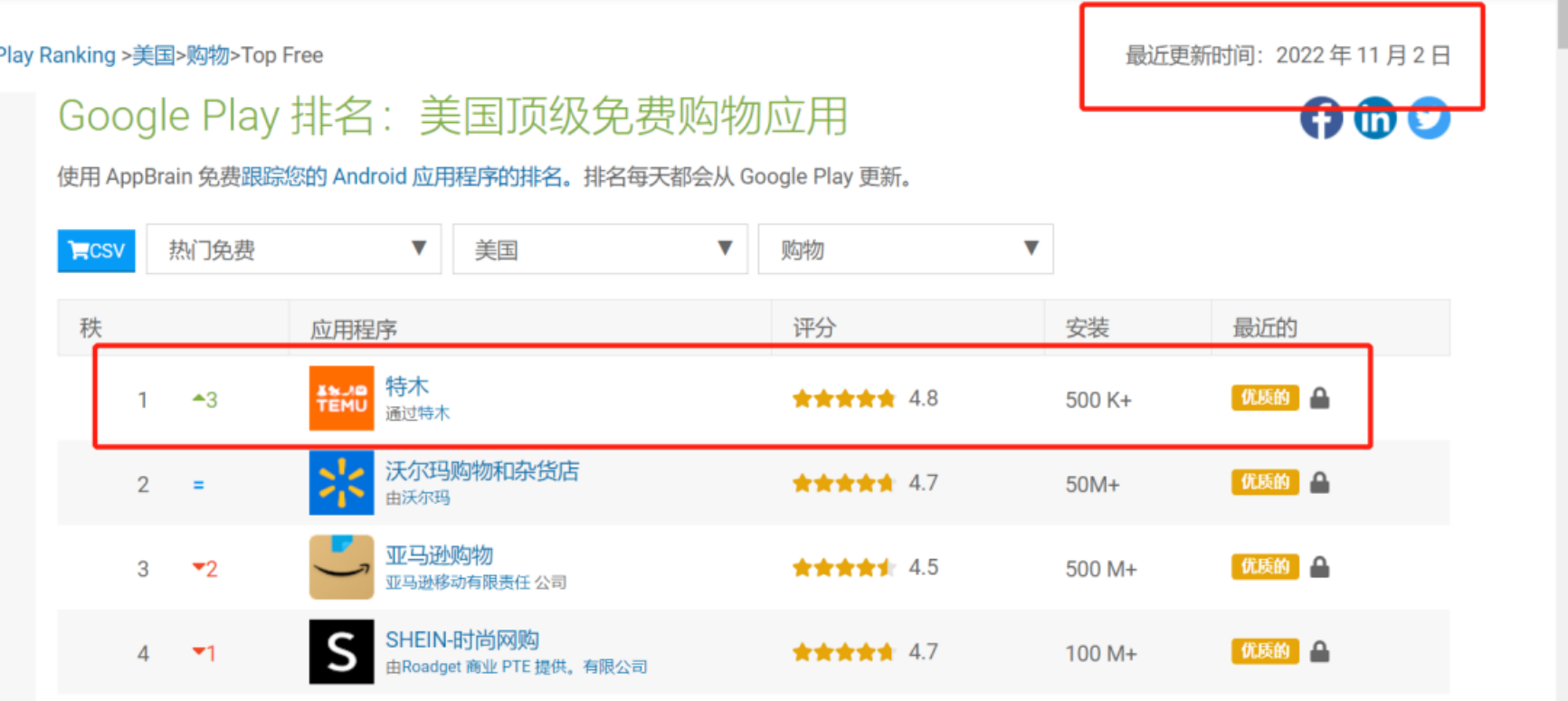This screenshot has height=701, width=1568.
Task: Click the 50M+ installs value
Action: tap(1092, 485)
